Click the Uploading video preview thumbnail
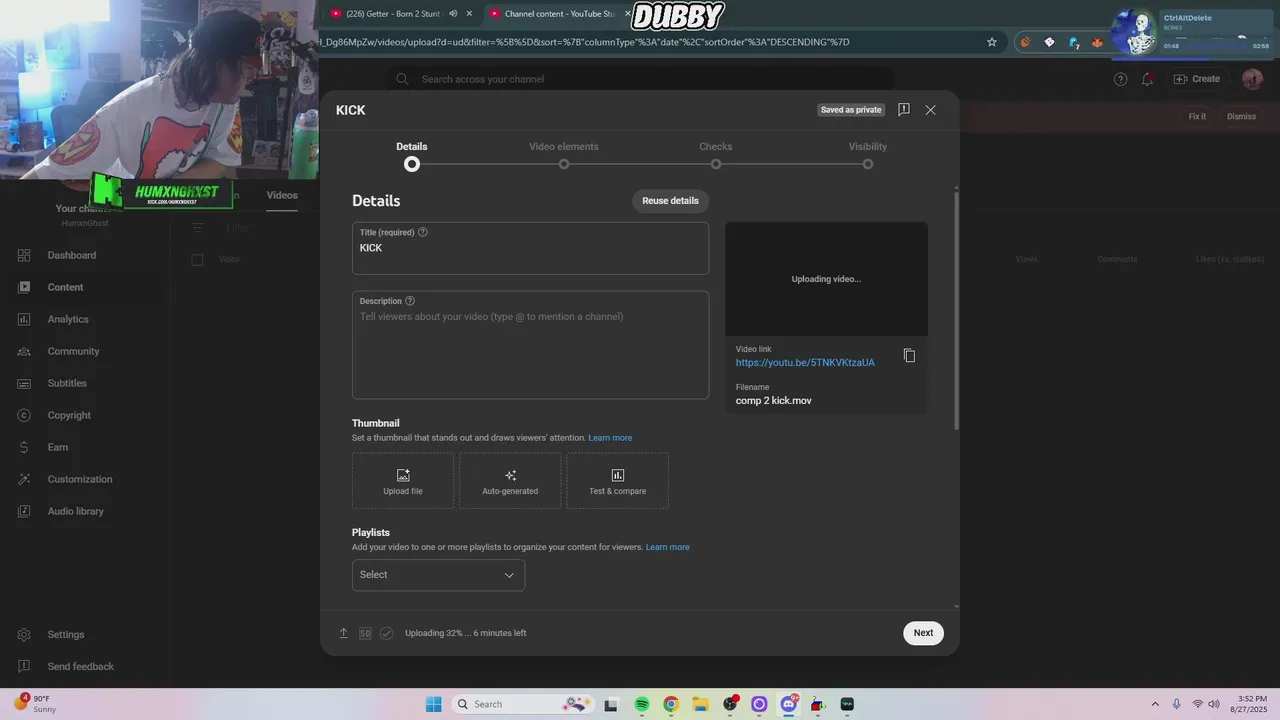The image size is (1280, 720). (826, 279)
